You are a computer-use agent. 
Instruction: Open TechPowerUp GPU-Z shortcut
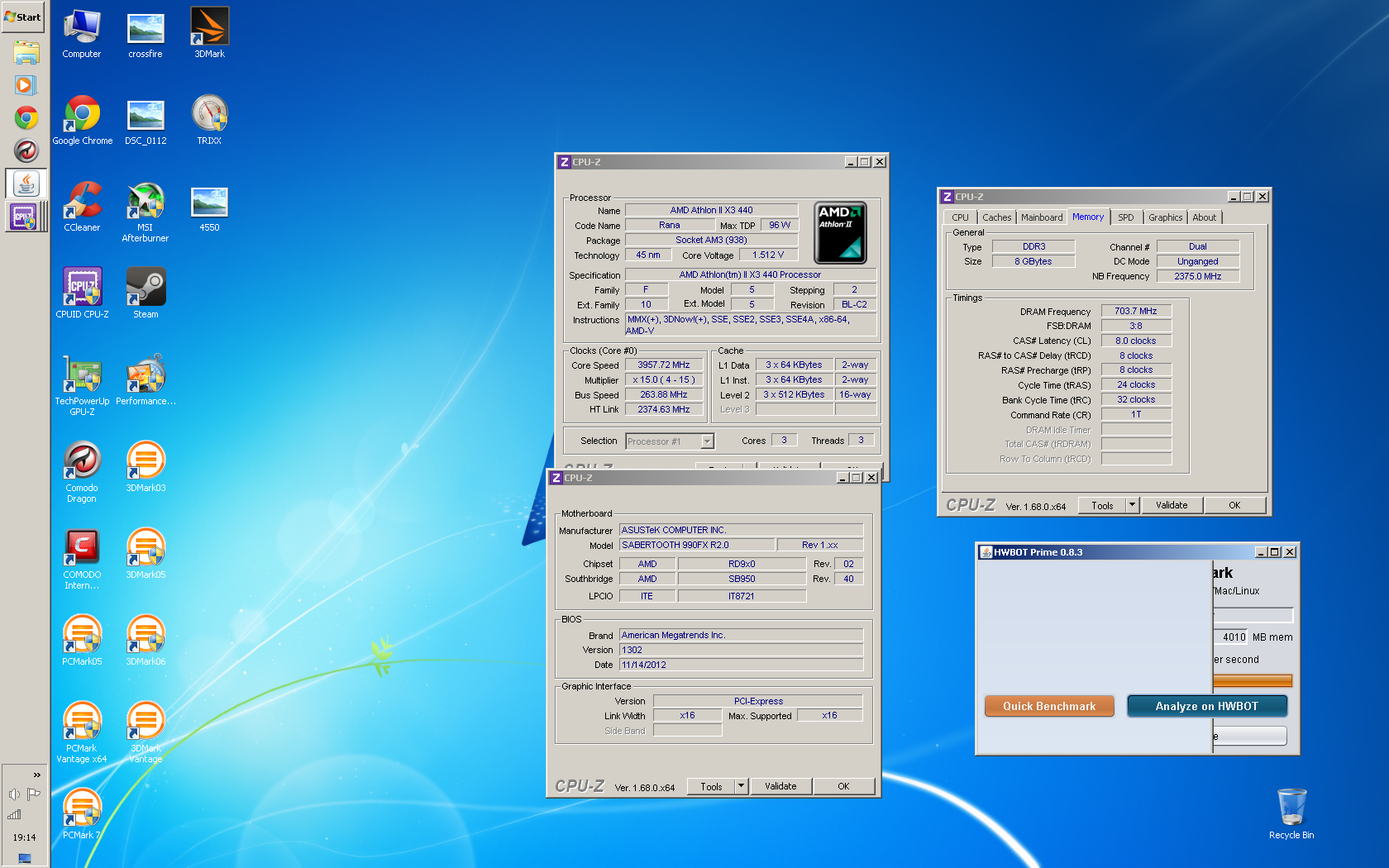click(82, 384)
